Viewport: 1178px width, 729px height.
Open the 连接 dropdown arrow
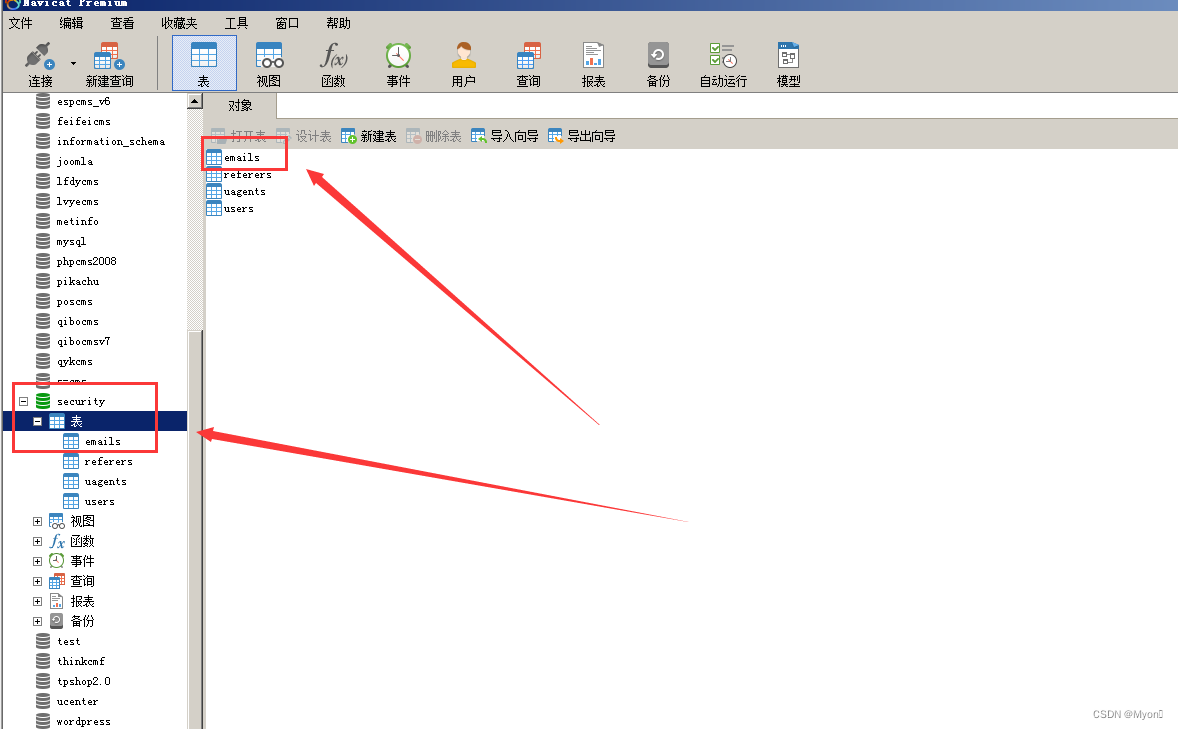[x=73, y=64]
